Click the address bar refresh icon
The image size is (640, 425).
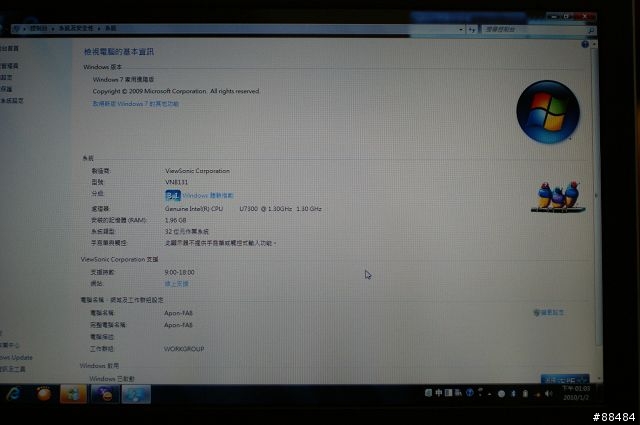point(472,30)
